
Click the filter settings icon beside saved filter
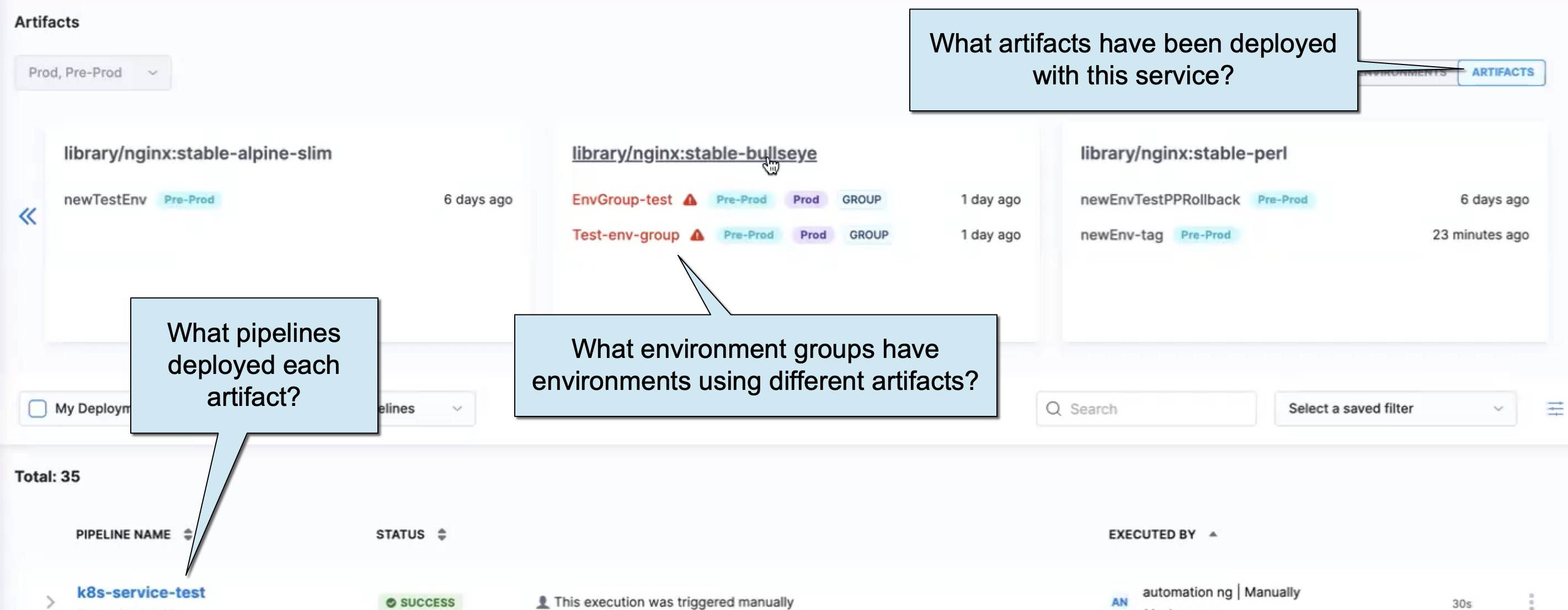1555,409
